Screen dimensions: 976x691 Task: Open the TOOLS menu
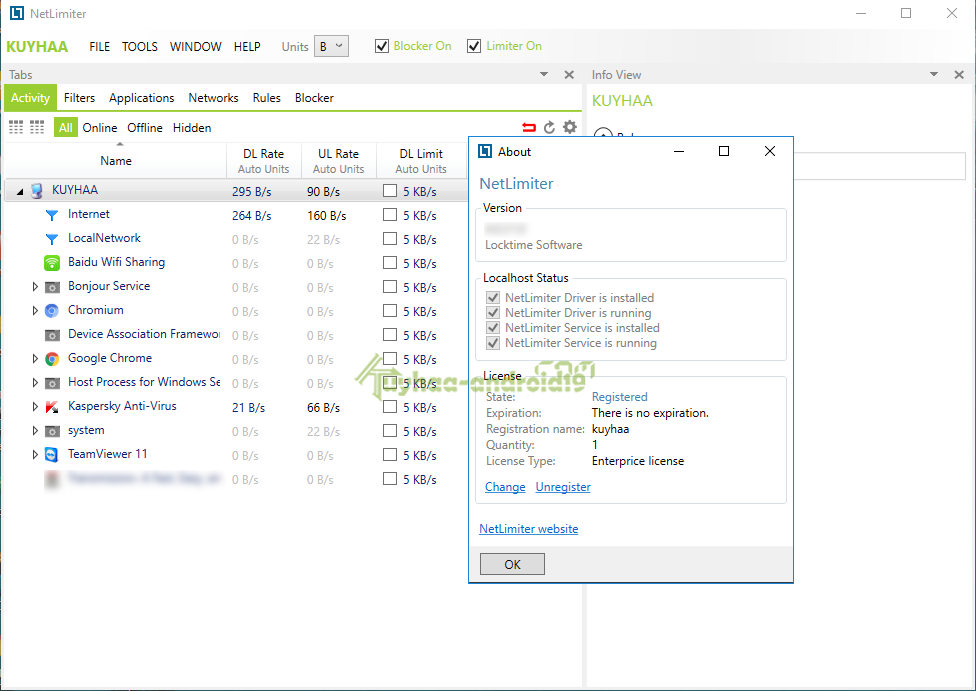click(x=139, y=47)
